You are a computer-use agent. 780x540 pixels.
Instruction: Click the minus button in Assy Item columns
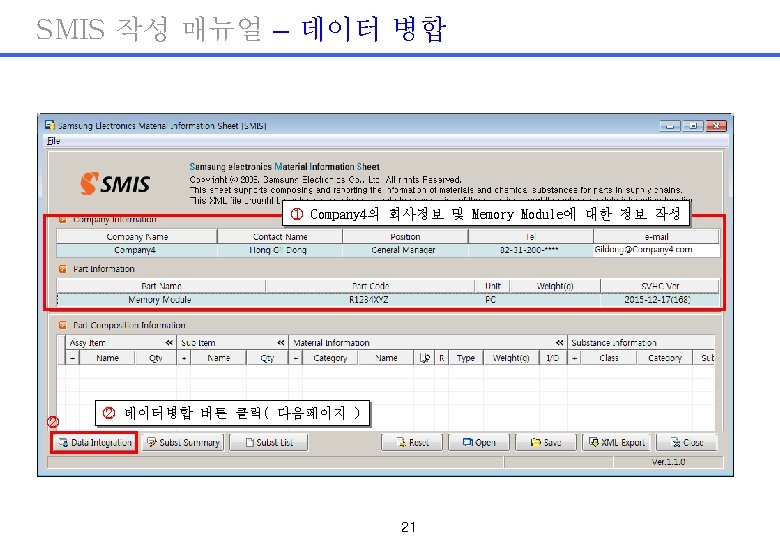click(73, 358)
